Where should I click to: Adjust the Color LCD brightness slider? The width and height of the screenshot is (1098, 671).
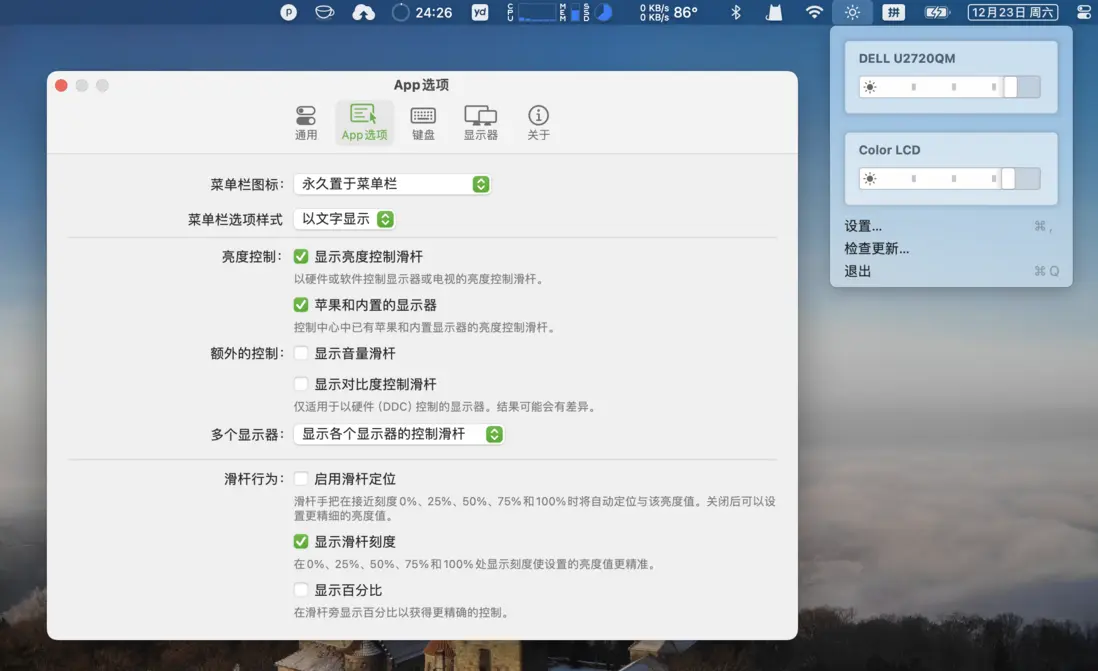[x=949, y=179]
